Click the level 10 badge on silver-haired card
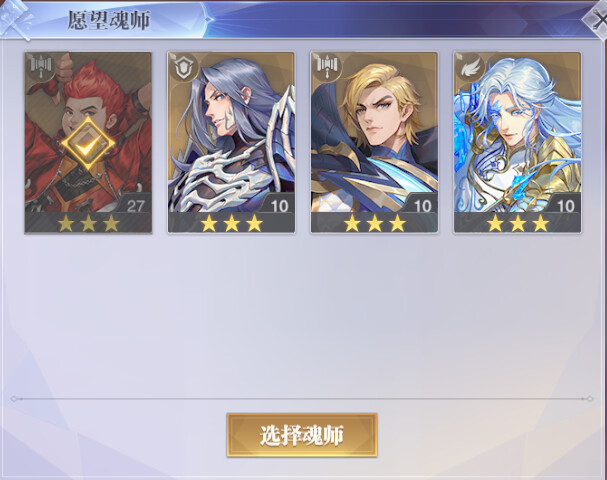Screen dimensions: 607x480 [279, 205]
